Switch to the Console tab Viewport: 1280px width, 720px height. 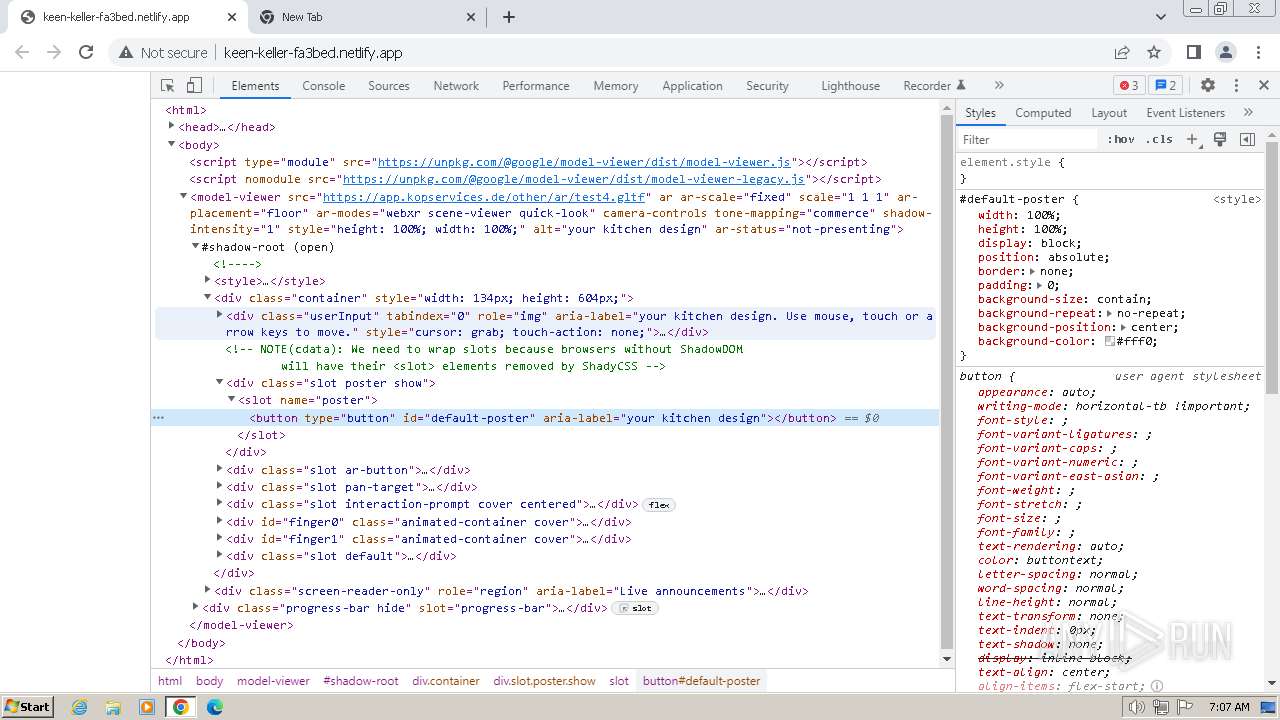point(324,86)
